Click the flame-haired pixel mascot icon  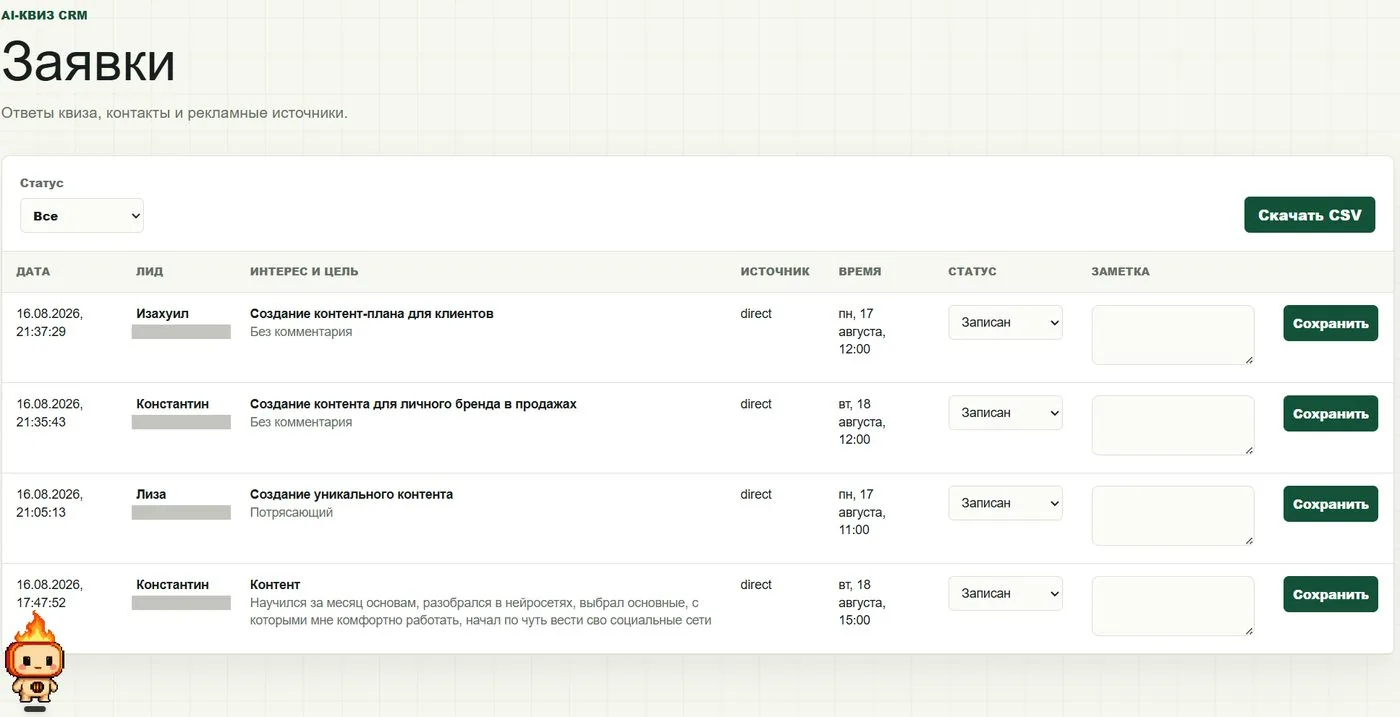click(35, 660)
